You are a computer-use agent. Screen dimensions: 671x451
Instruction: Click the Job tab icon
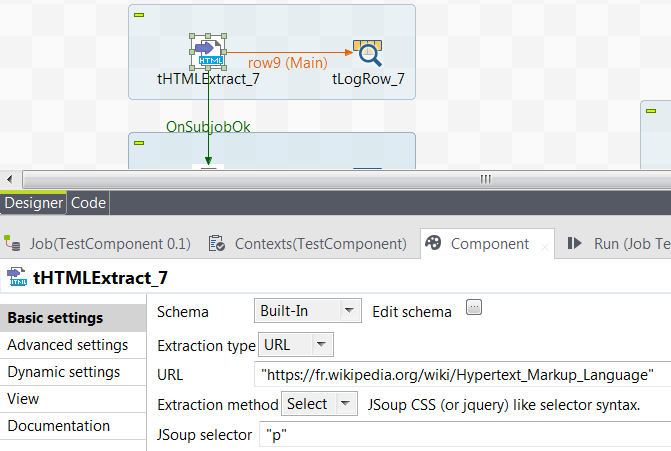coord(12,243)
